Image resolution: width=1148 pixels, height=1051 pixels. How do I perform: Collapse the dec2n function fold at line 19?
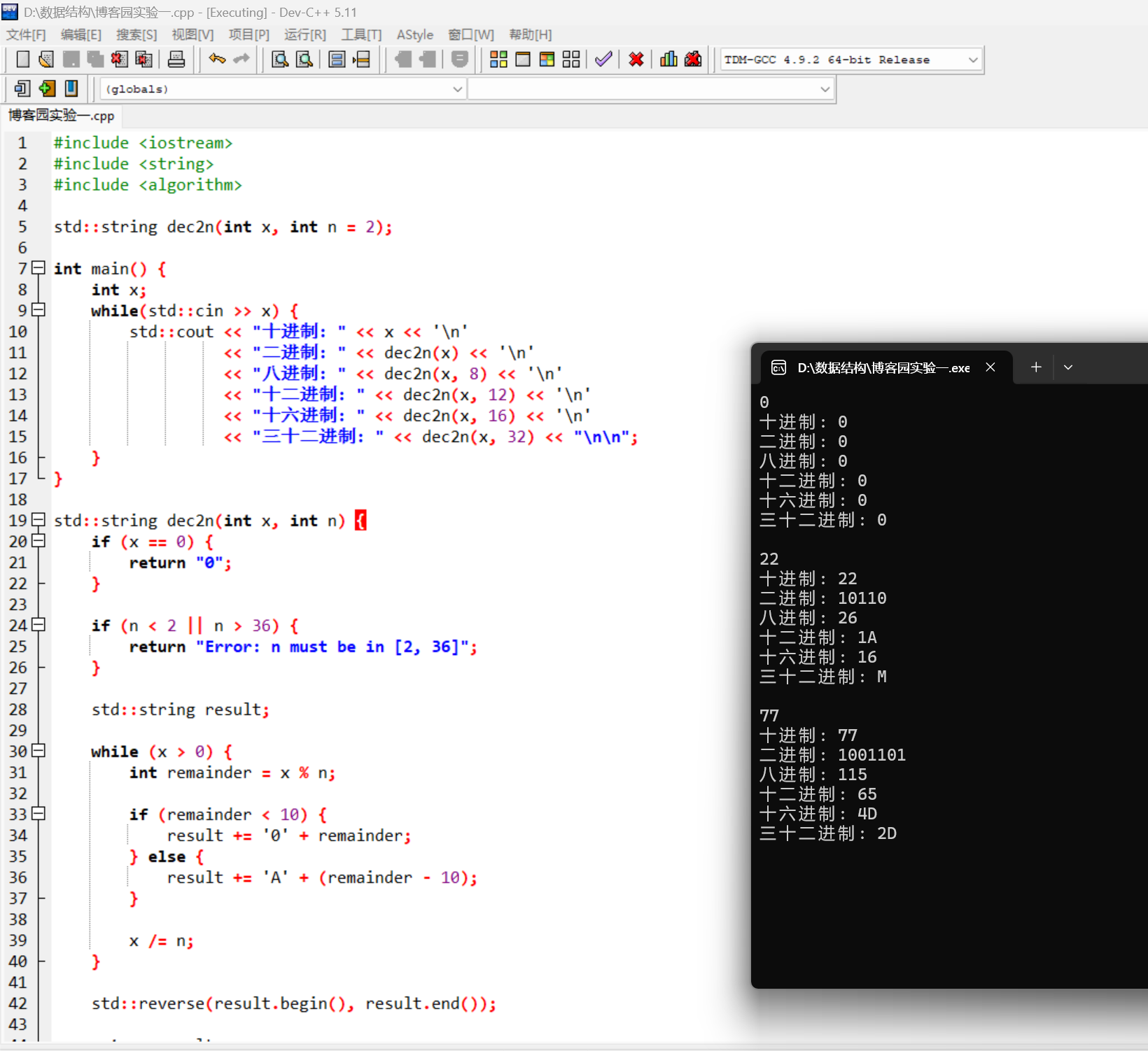(38, 520)
